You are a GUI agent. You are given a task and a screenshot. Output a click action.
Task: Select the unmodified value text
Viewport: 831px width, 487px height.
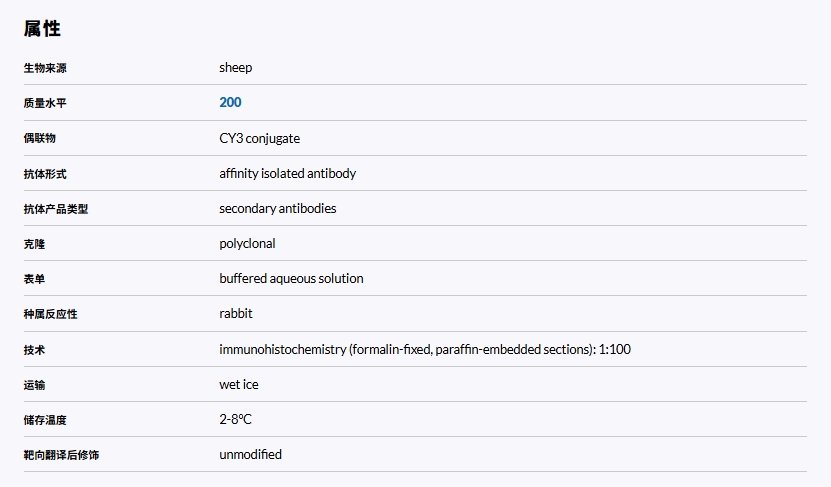pyautogui.click(x=250, y=454)
